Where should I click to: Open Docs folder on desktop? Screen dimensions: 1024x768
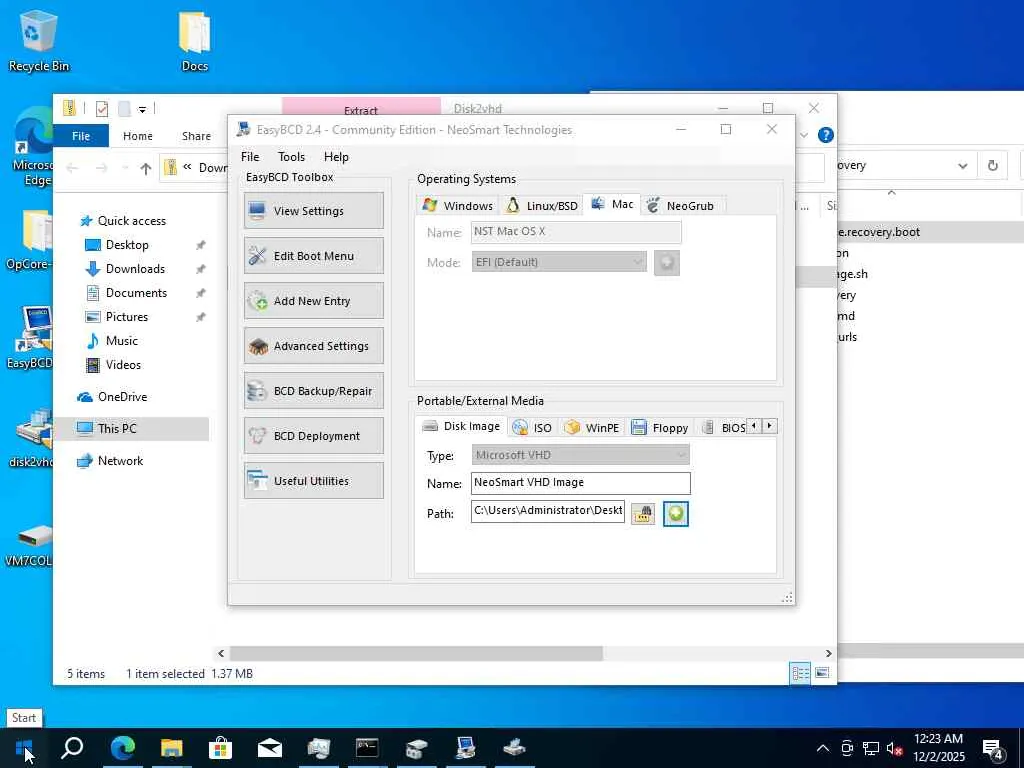click(195, 40)
